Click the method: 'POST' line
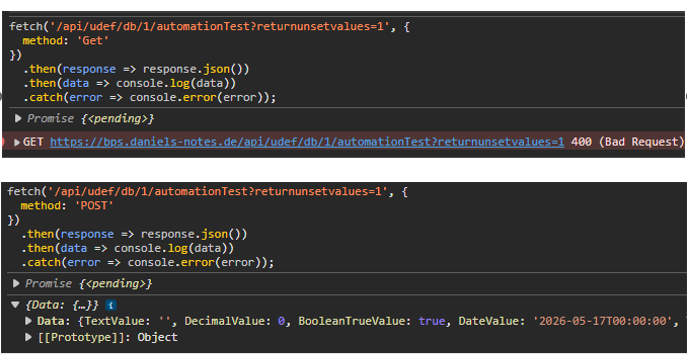687x364 pixels. (x=67, y=206)
